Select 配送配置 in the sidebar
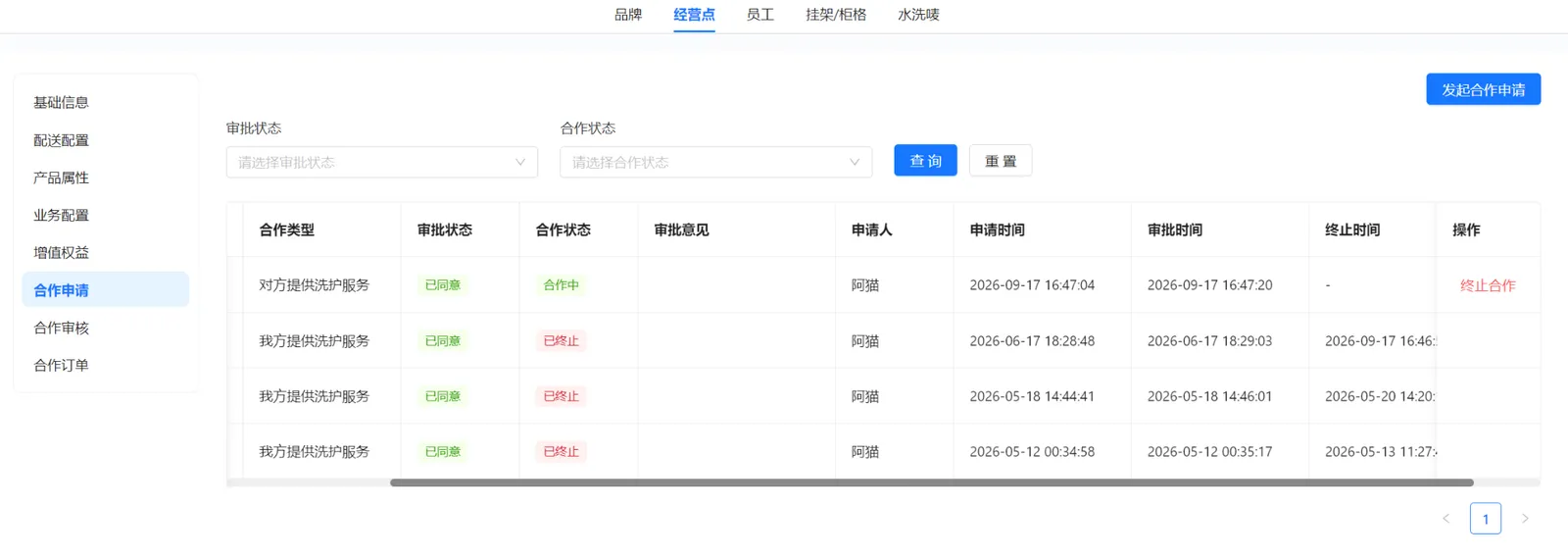The width and height of the screenshot is (1568, 558). coord(105,140)
